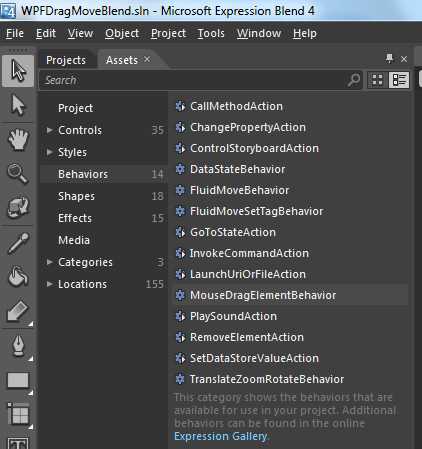Activate the Pan hand tool

click(x=18, y=140)
